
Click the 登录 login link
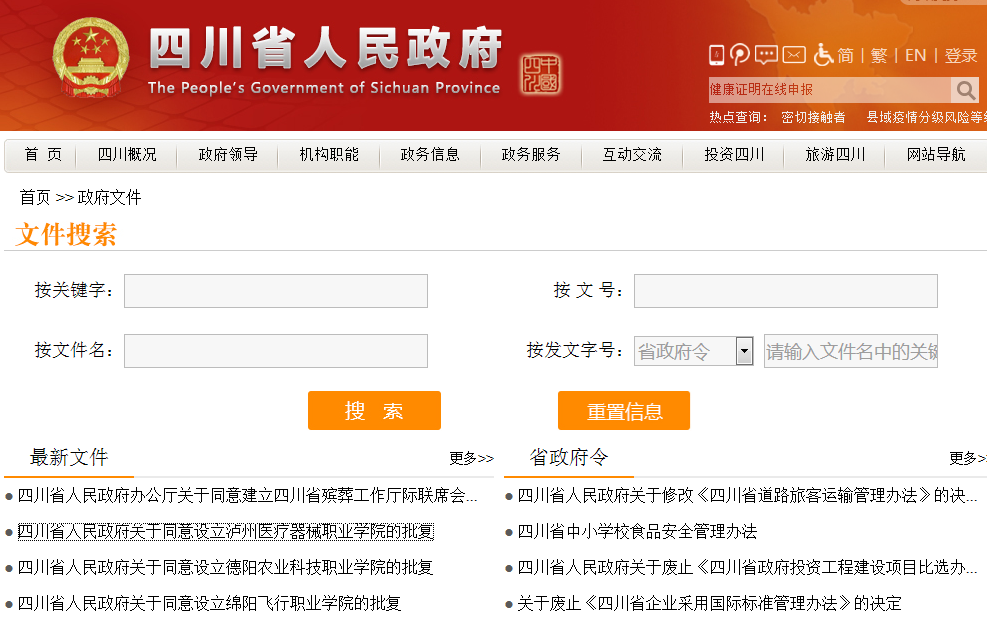(x=961, y=55)
